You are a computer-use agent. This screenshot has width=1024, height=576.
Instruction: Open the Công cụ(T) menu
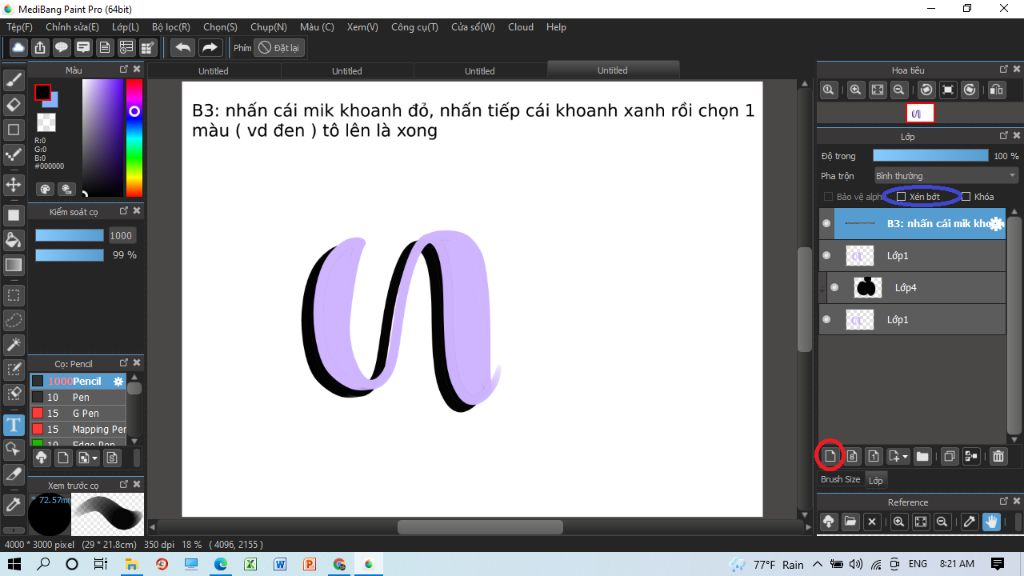415,27
